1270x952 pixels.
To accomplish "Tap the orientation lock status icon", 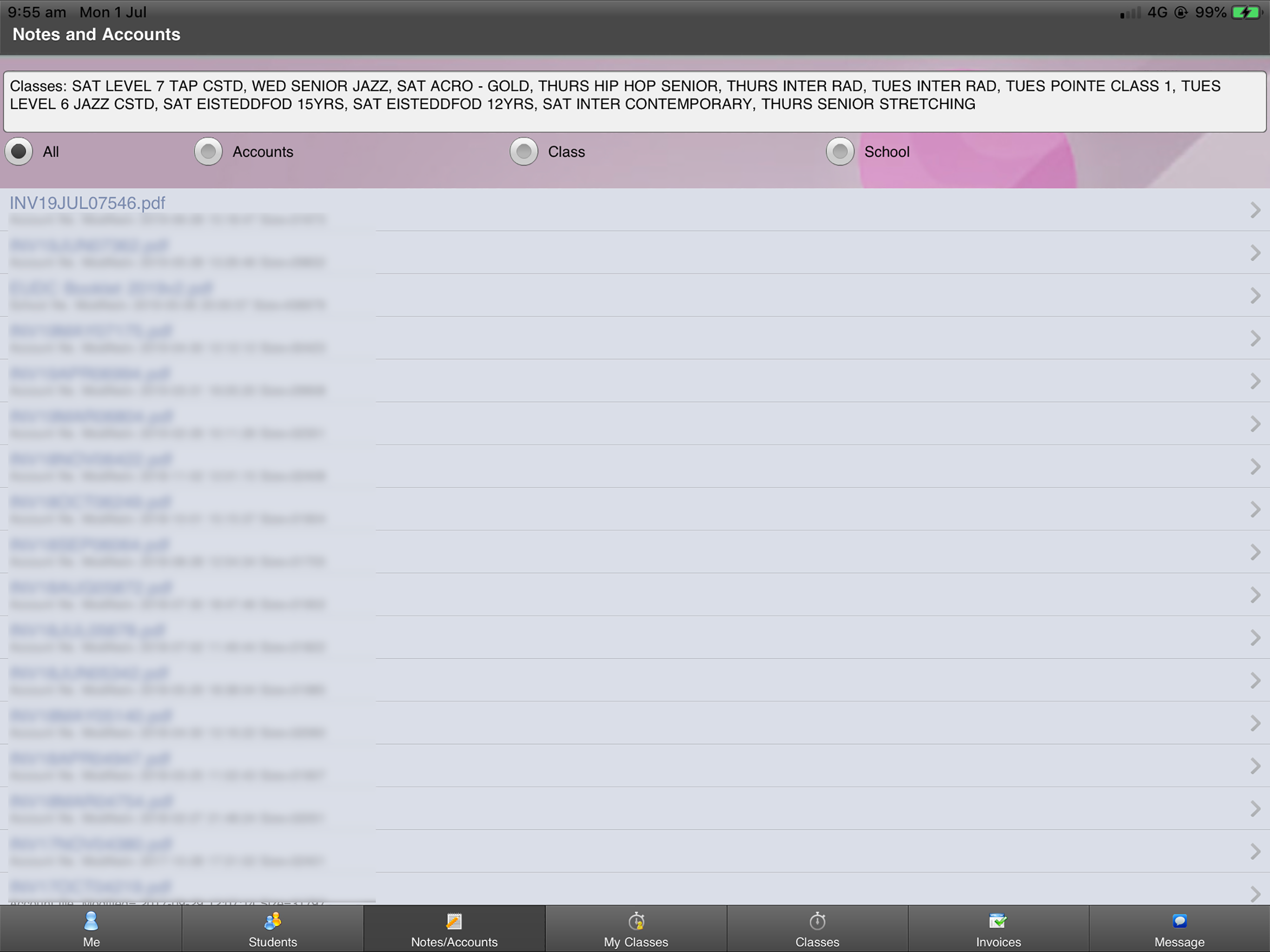I will pyautogui.click(x=1181, y=12).
